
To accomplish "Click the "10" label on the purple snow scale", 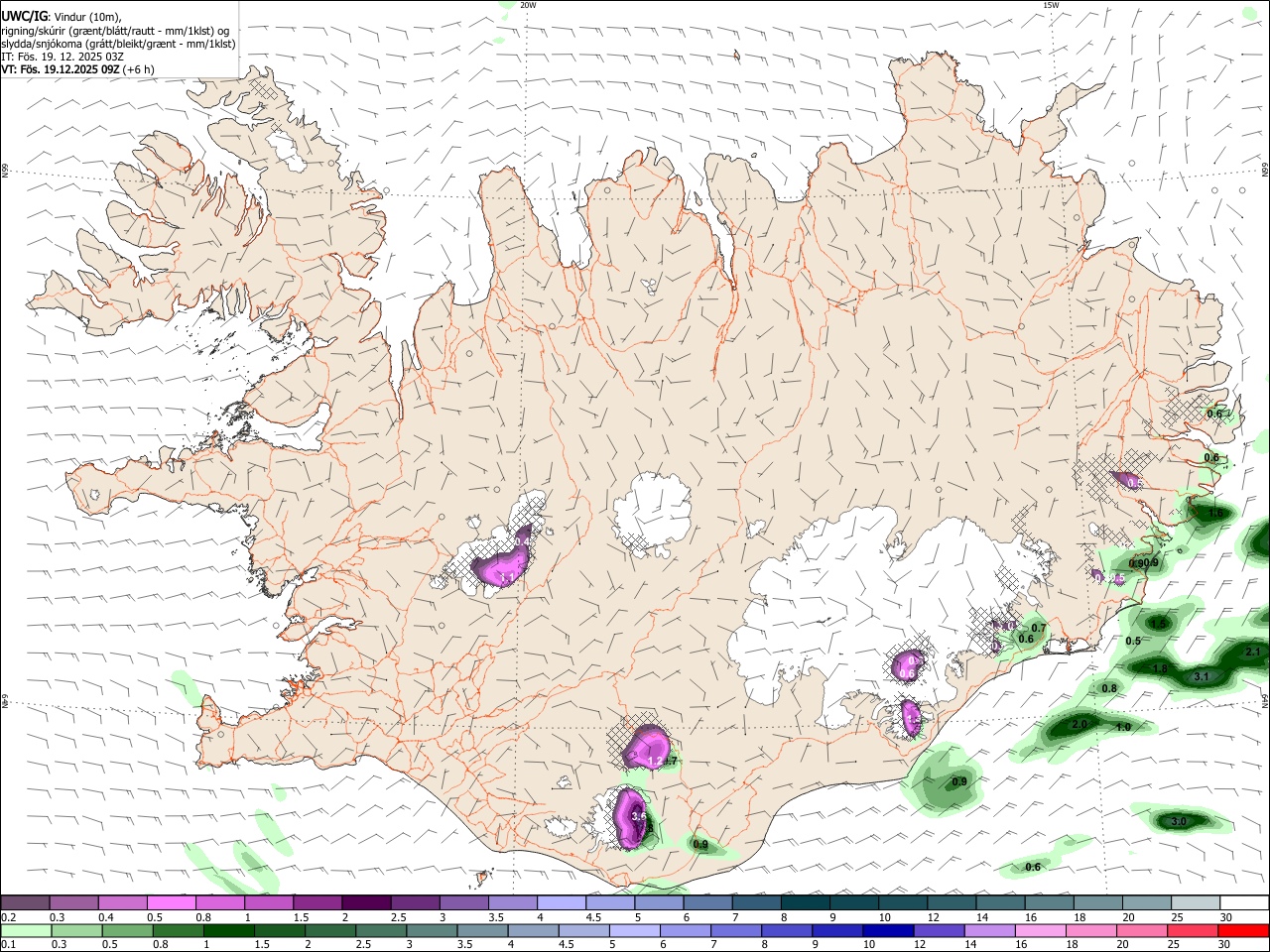I will coord(884,917).
